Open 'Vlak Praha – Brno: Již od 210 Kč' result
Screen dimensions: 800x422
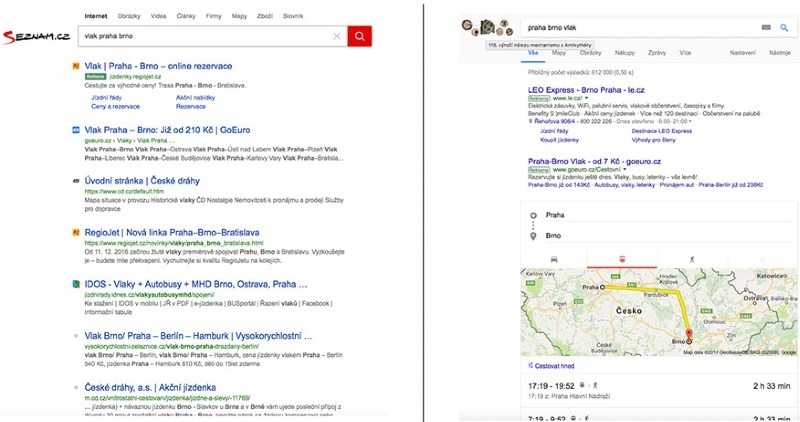[x=167, y=130]
